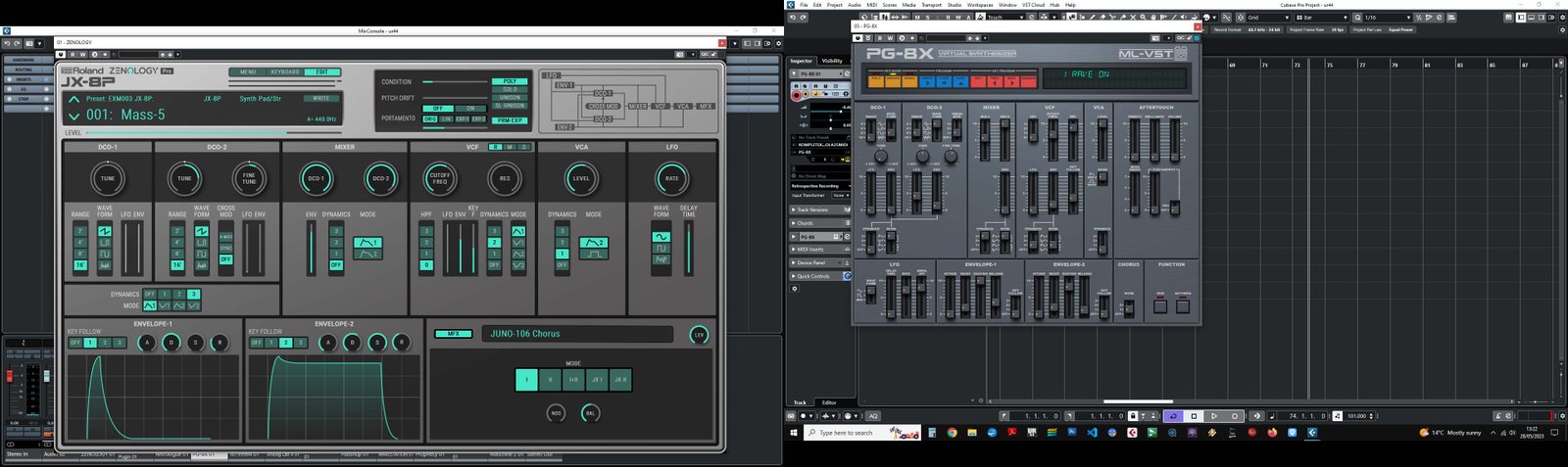The width and height of the screenshot is (1568, 467).
Task: Click the KEYBOARD button in Zenology
Action: (x=285, y=71)
